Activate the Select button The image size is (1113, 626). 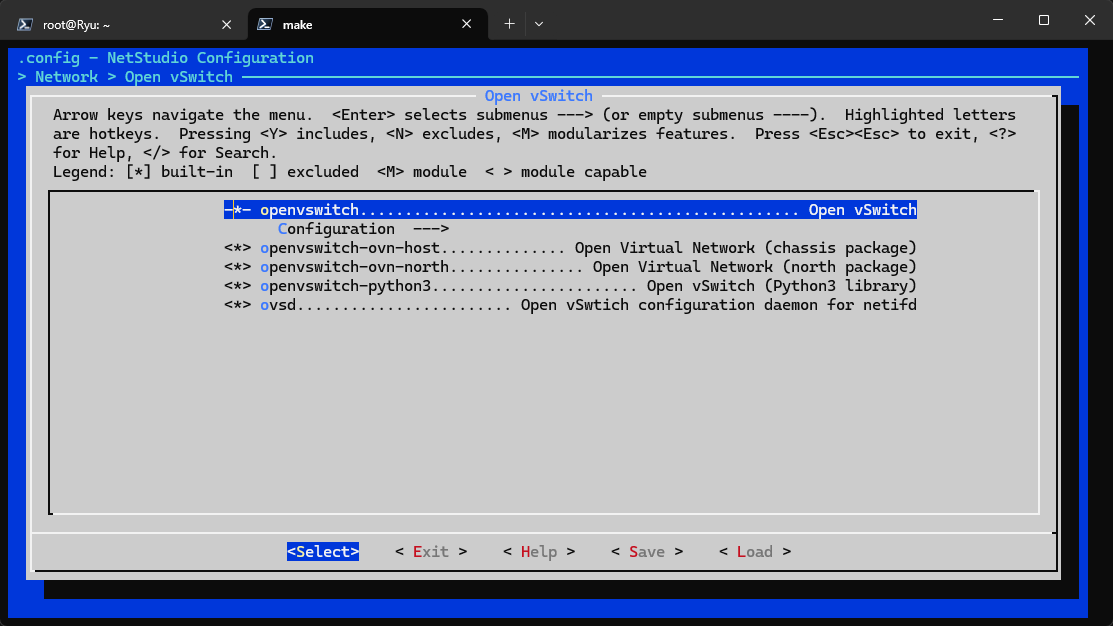(x=323, y=551)
